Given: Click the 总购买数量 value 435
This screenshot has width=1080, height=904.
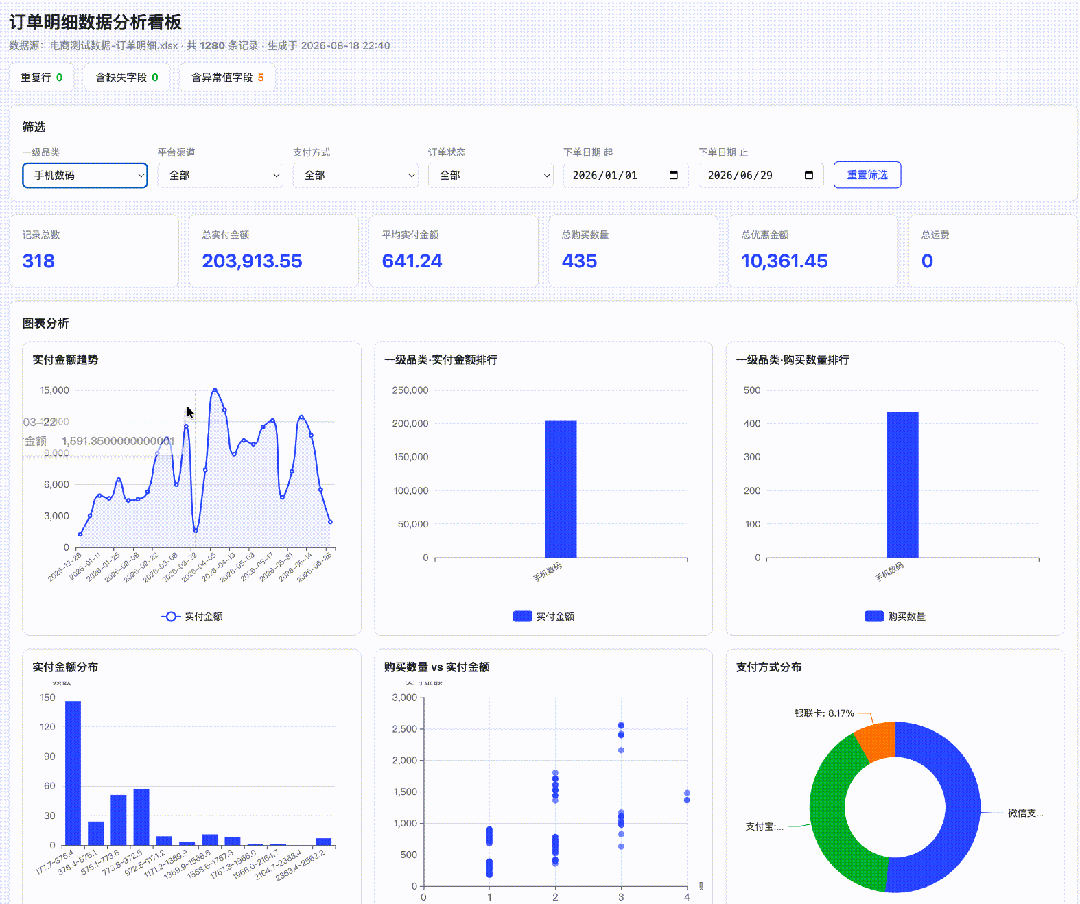Looking at the screenshot, I should 579,260.
